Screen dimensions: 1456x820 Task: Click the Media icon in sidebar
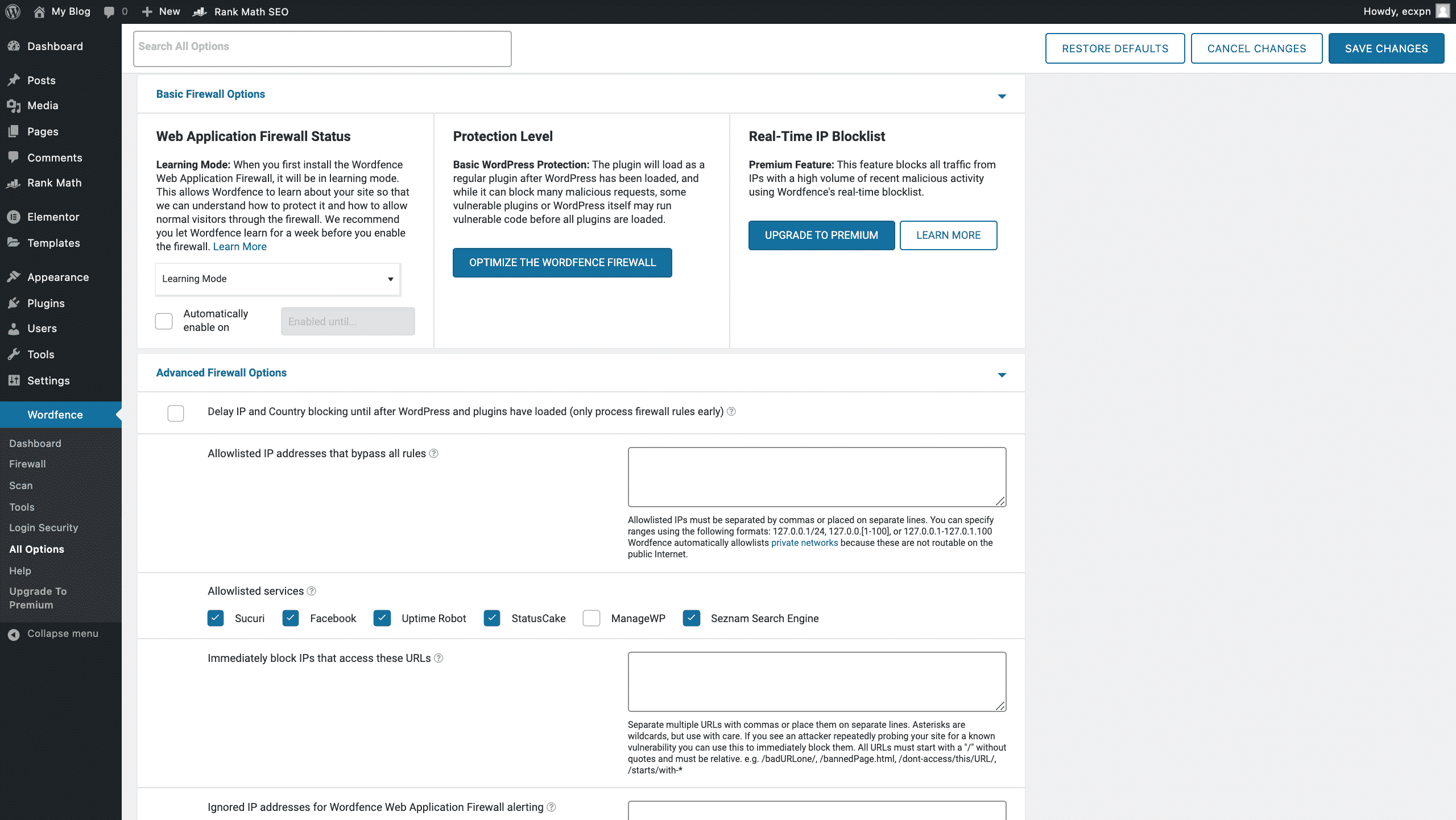pyautogui.click(x=14, y=105)
